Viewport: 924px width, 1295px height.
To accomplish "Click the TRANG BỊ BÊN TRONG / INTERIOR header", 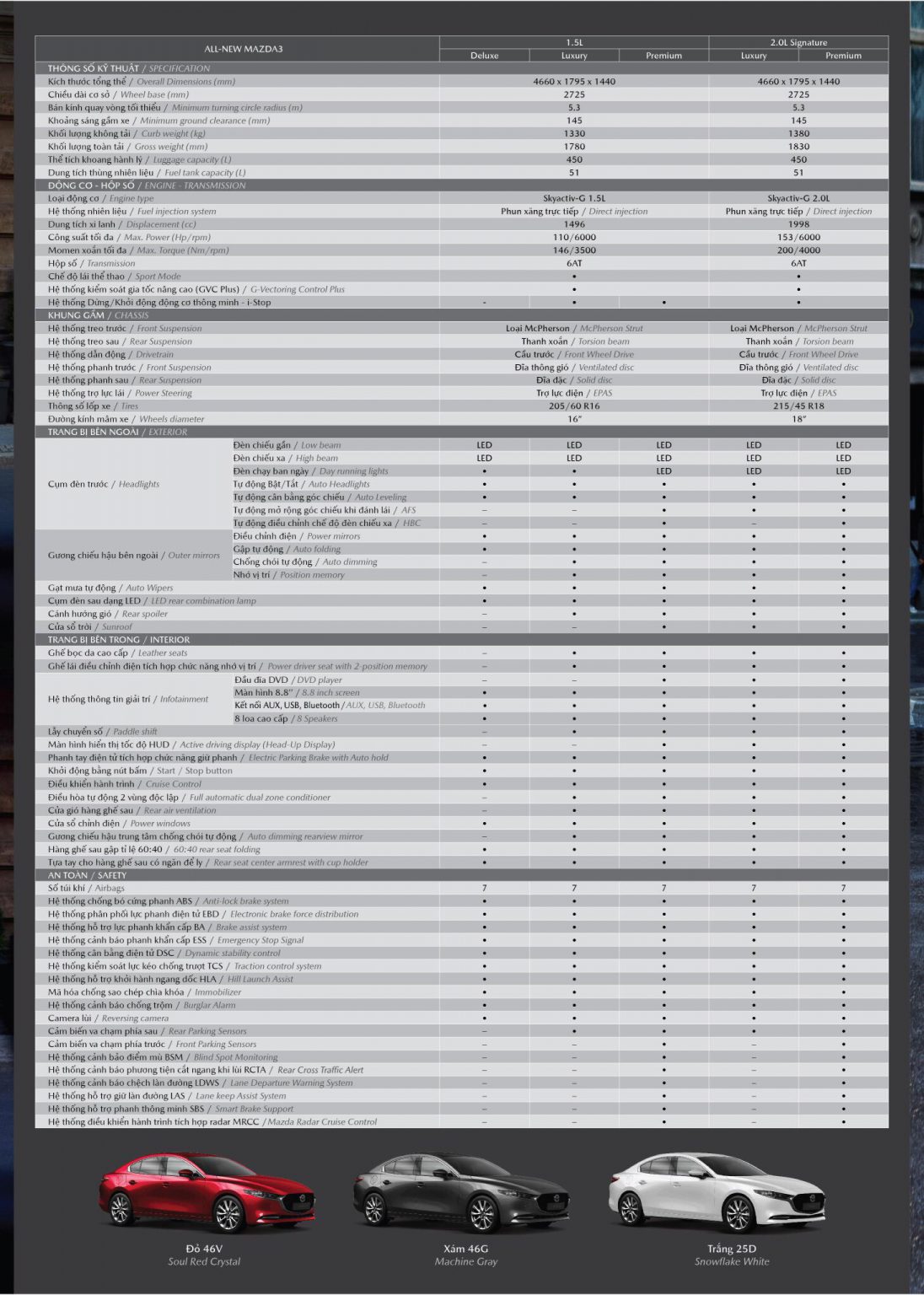I will pos(119,640).
